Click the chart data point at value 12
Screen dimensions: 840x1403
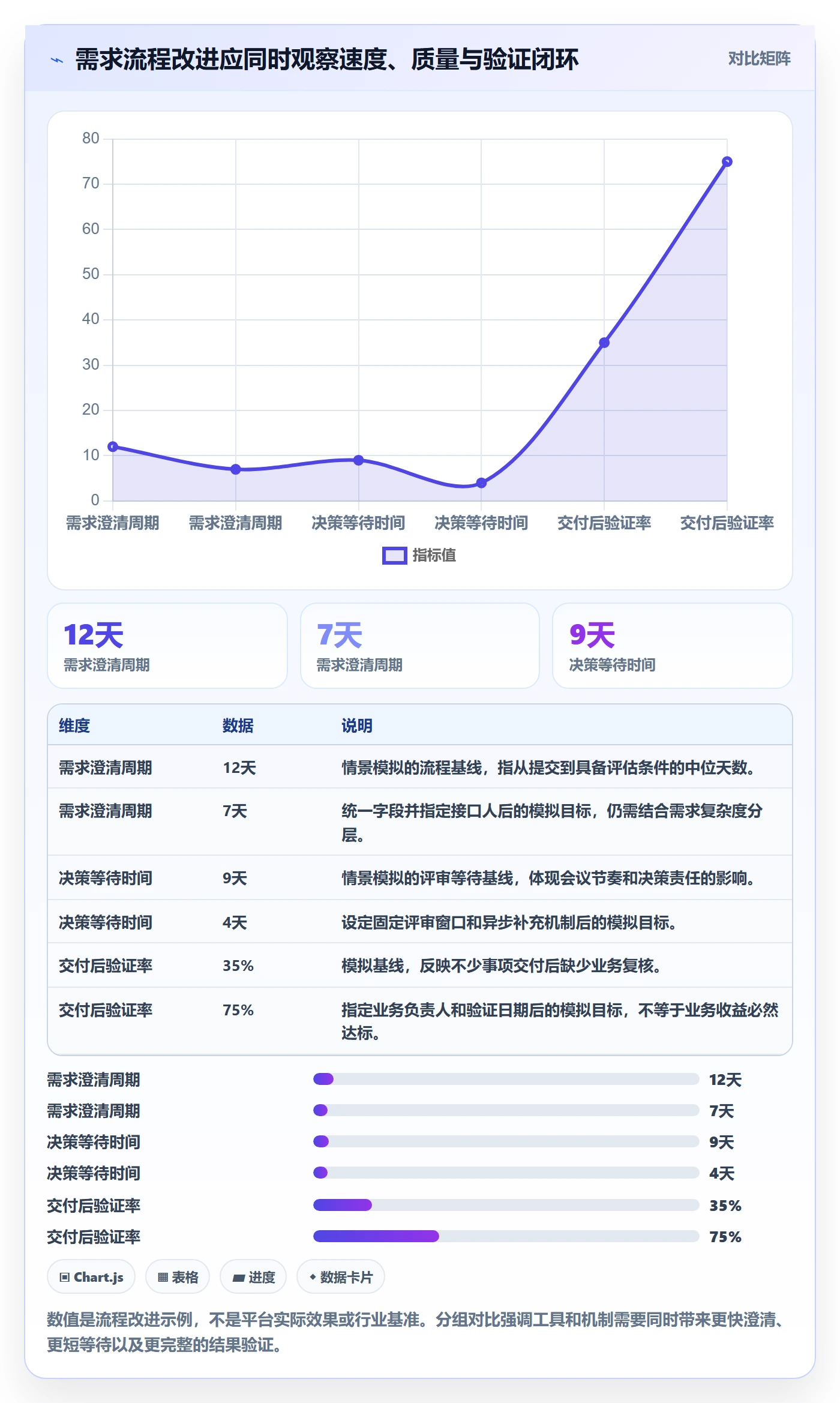[x=113, y=446]
